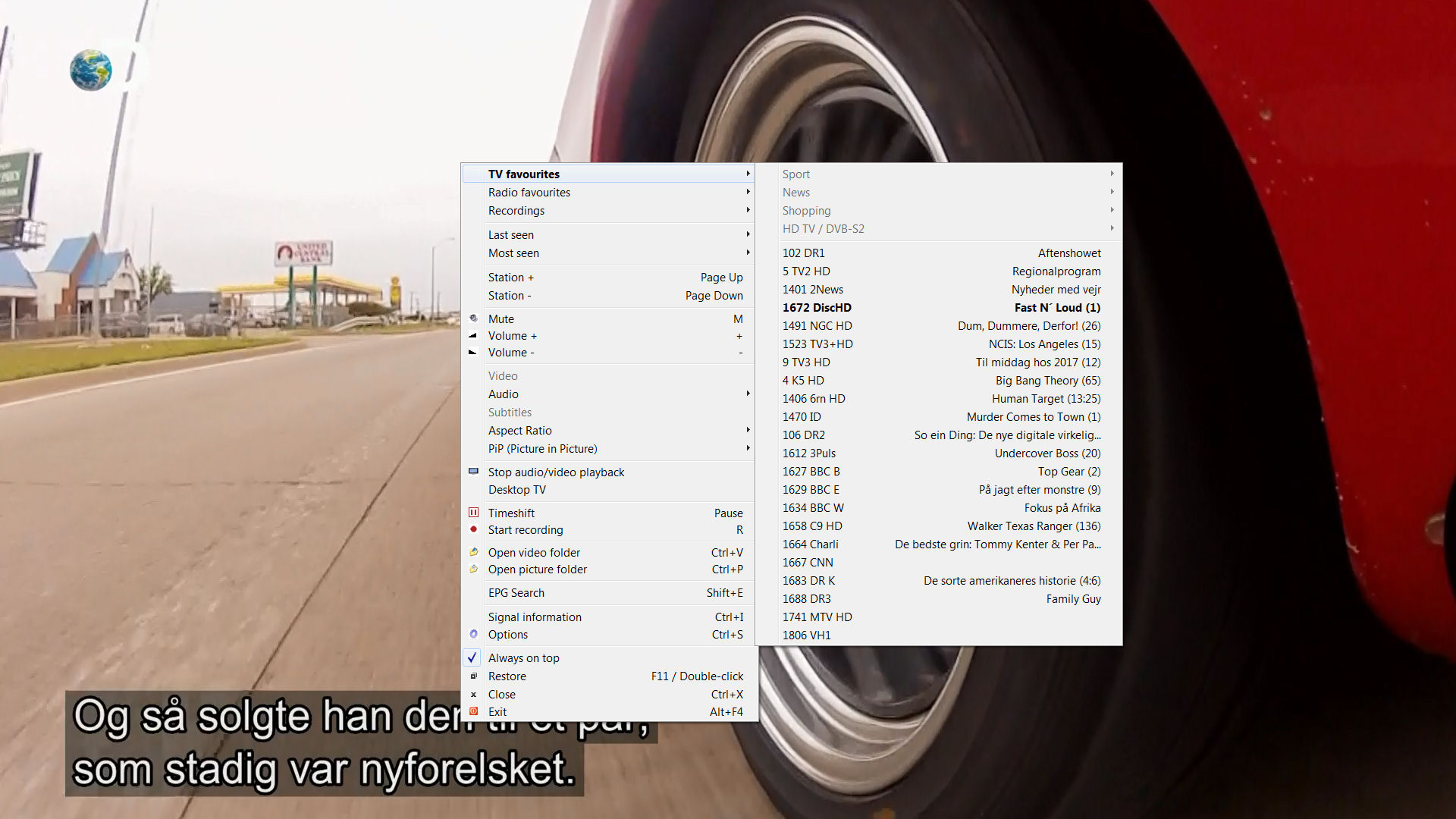Image resolution: width=1456 pixels, height=819 pixels.
Task: Click the Exit icon at menu bottom
Action: 473,711
